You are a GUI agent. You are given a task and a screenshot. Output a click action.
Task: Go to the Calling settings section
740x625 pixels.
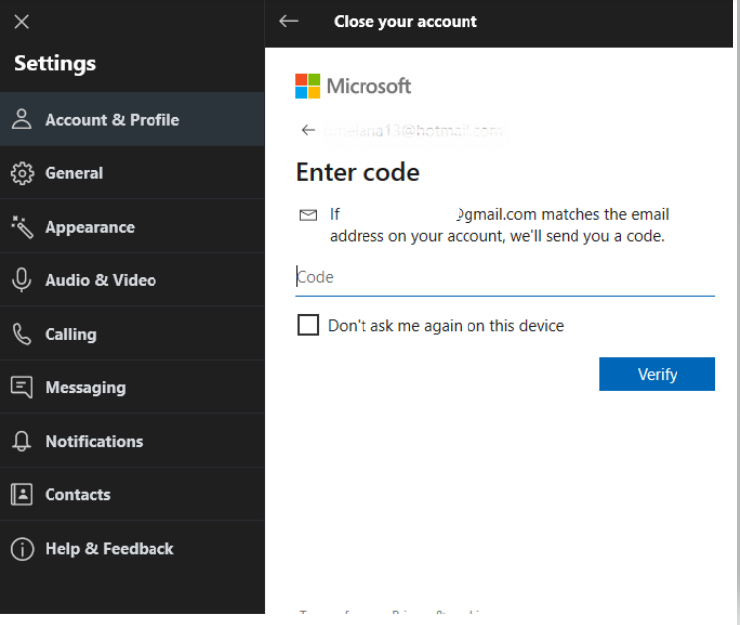132,334
